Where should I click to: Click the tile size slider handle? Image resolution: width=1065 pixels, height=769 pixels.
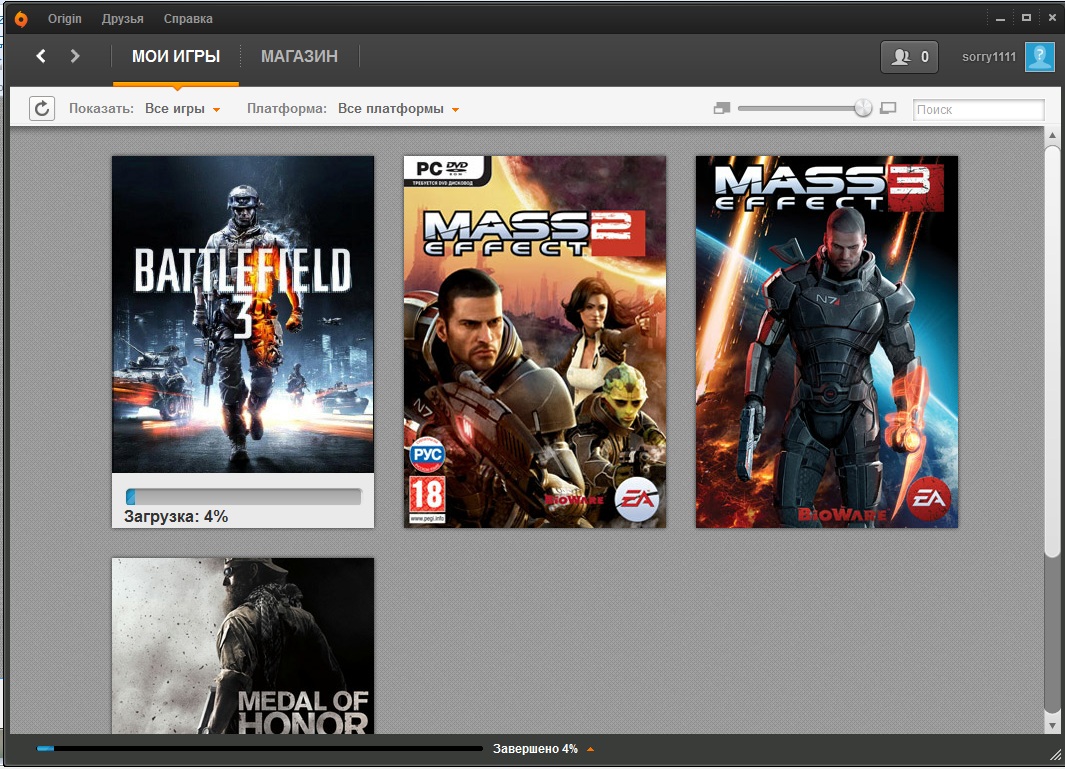tap(863, 108)
